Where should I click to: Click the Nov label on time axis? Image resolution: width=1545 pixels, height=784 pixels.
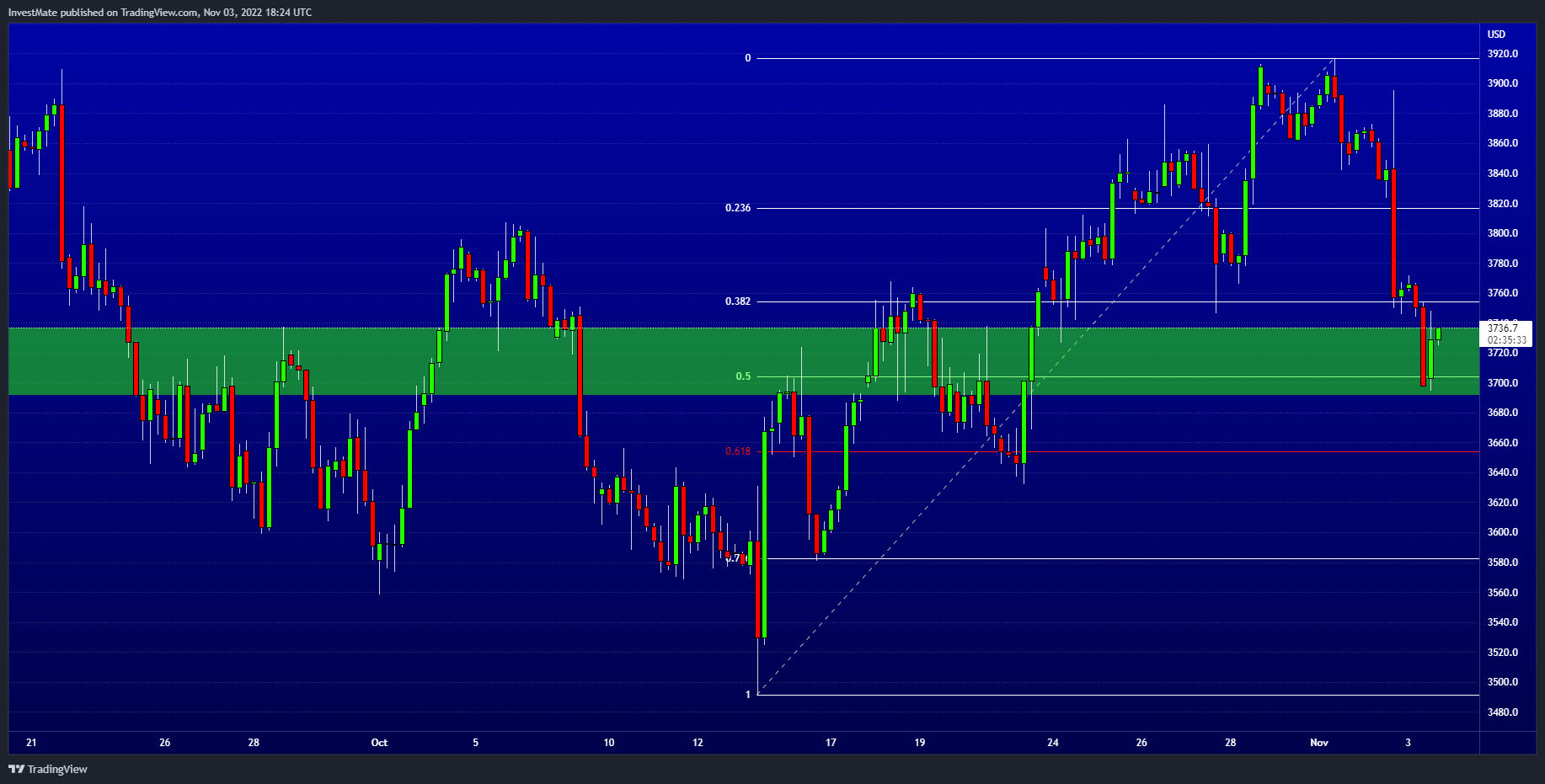(x=1319, y=743)
